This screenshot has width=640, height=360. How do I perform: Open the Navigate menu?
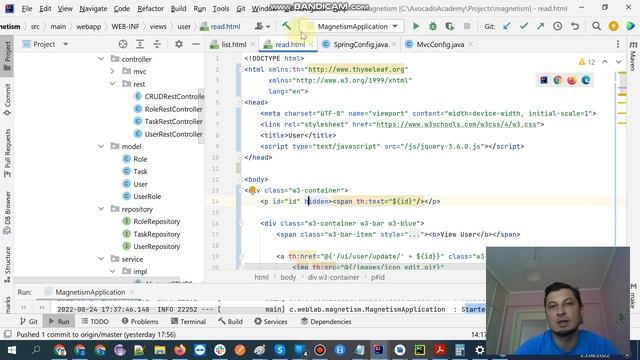(93, 8)
